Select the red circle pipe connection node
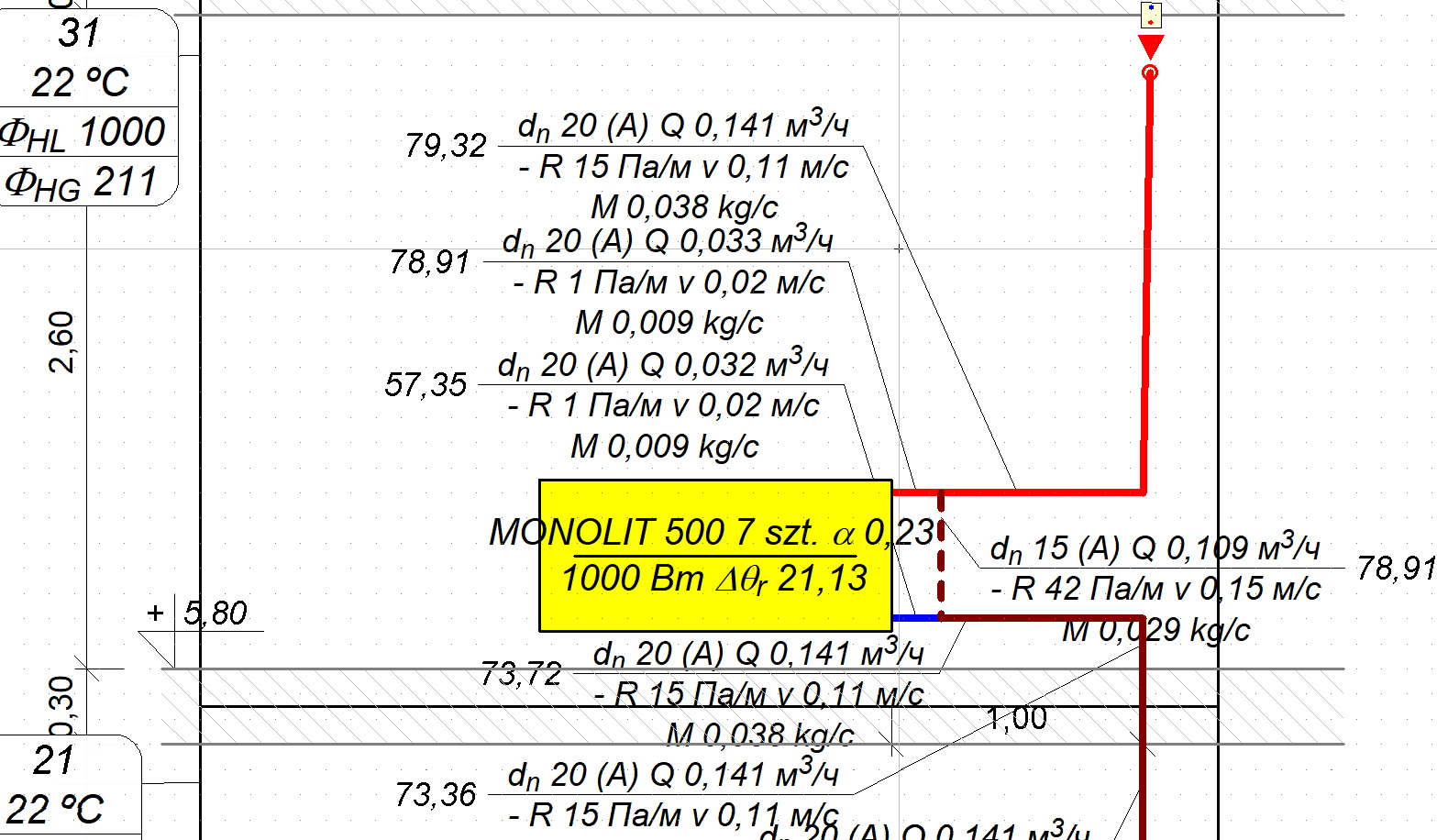Viewport: 1437px width, 840px height. (x=1150, y=72)
